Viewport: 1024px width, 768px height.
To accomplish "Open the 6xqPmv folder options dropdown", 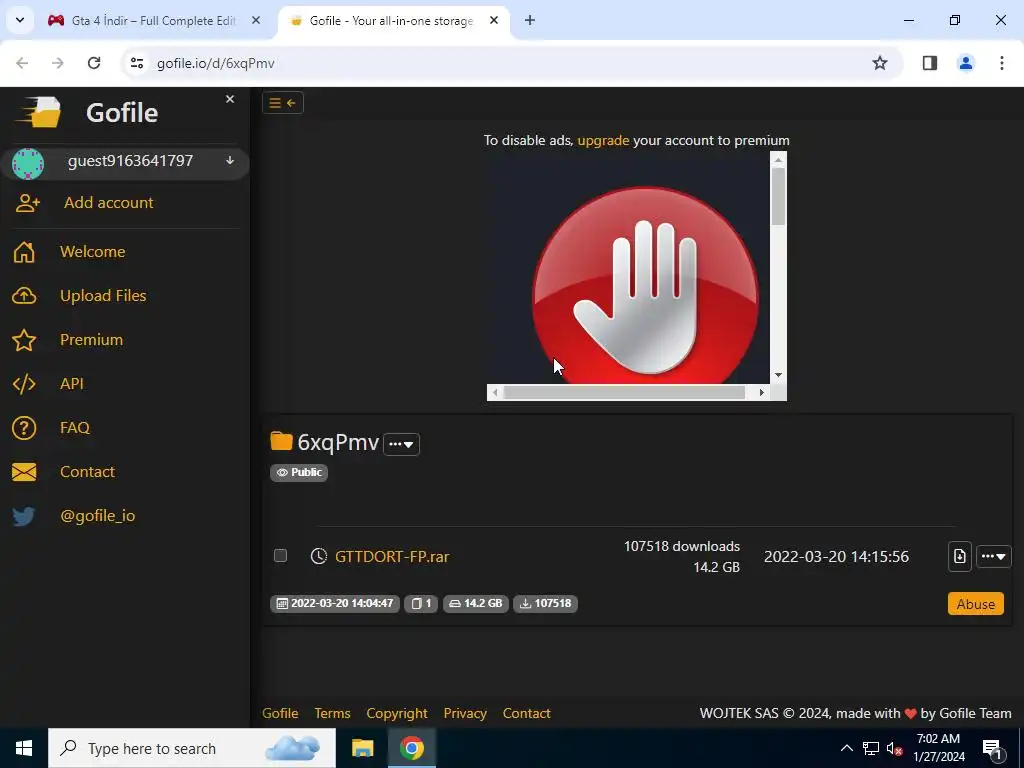I will pos(401,444).
